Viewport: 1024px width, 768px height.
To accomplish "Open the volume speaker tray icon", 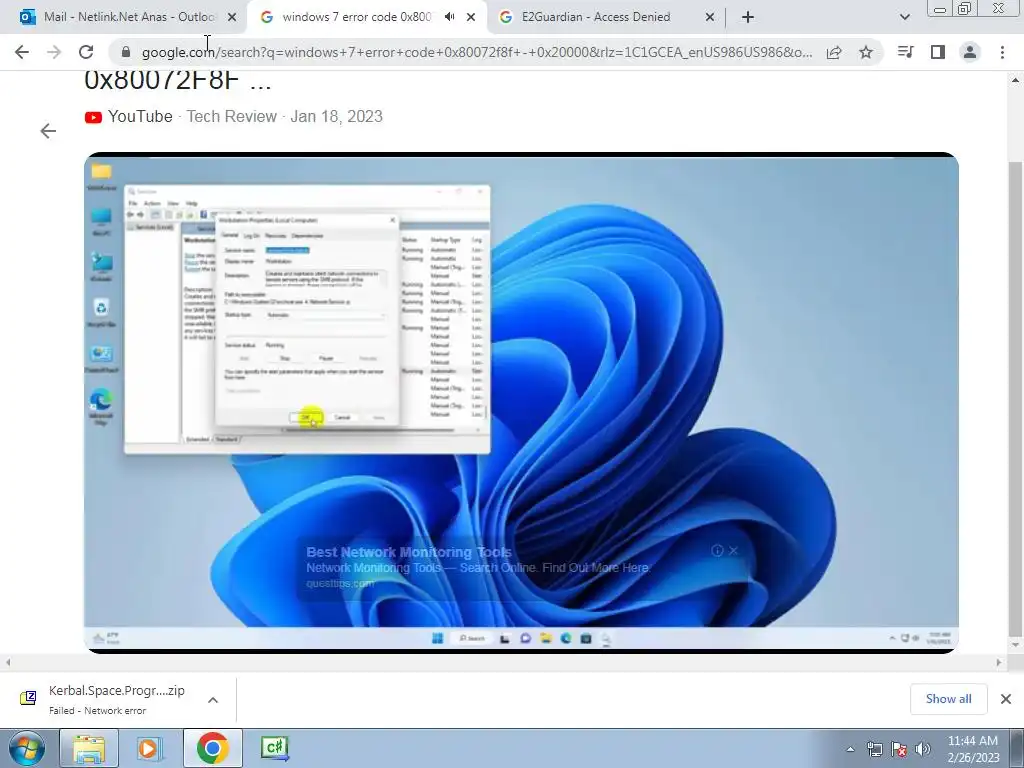I will click(922, 750).
